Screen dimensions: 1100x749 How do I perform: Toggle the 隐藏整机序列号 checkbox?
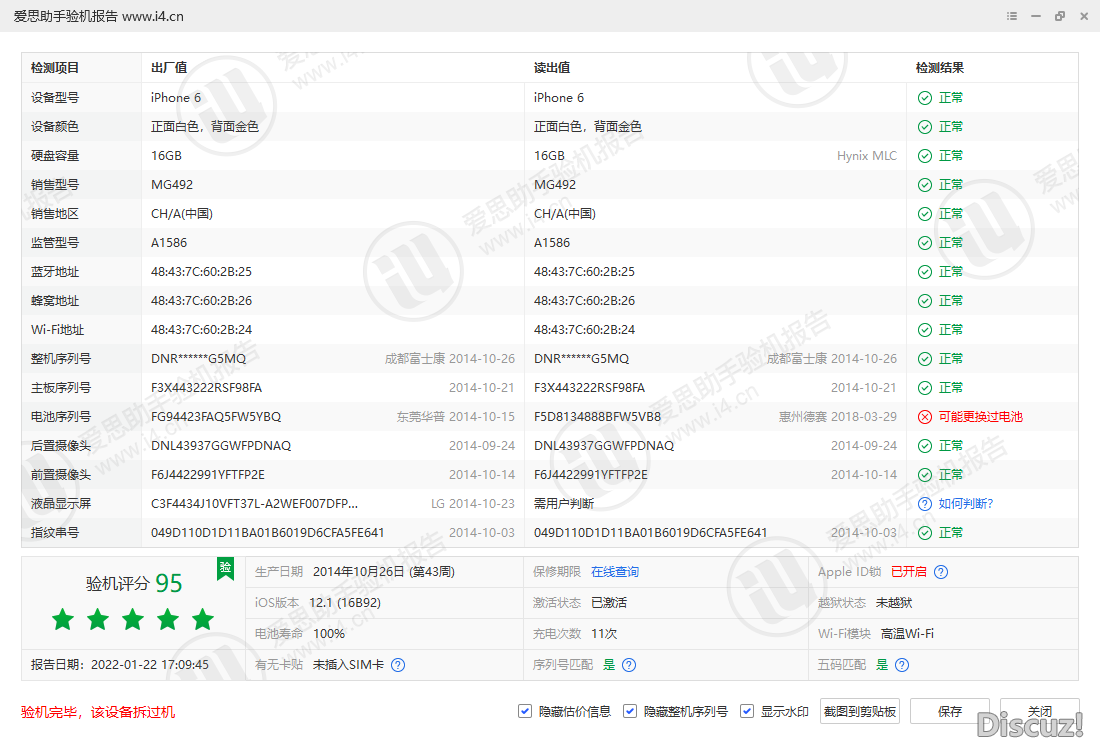tap(630, 711)
